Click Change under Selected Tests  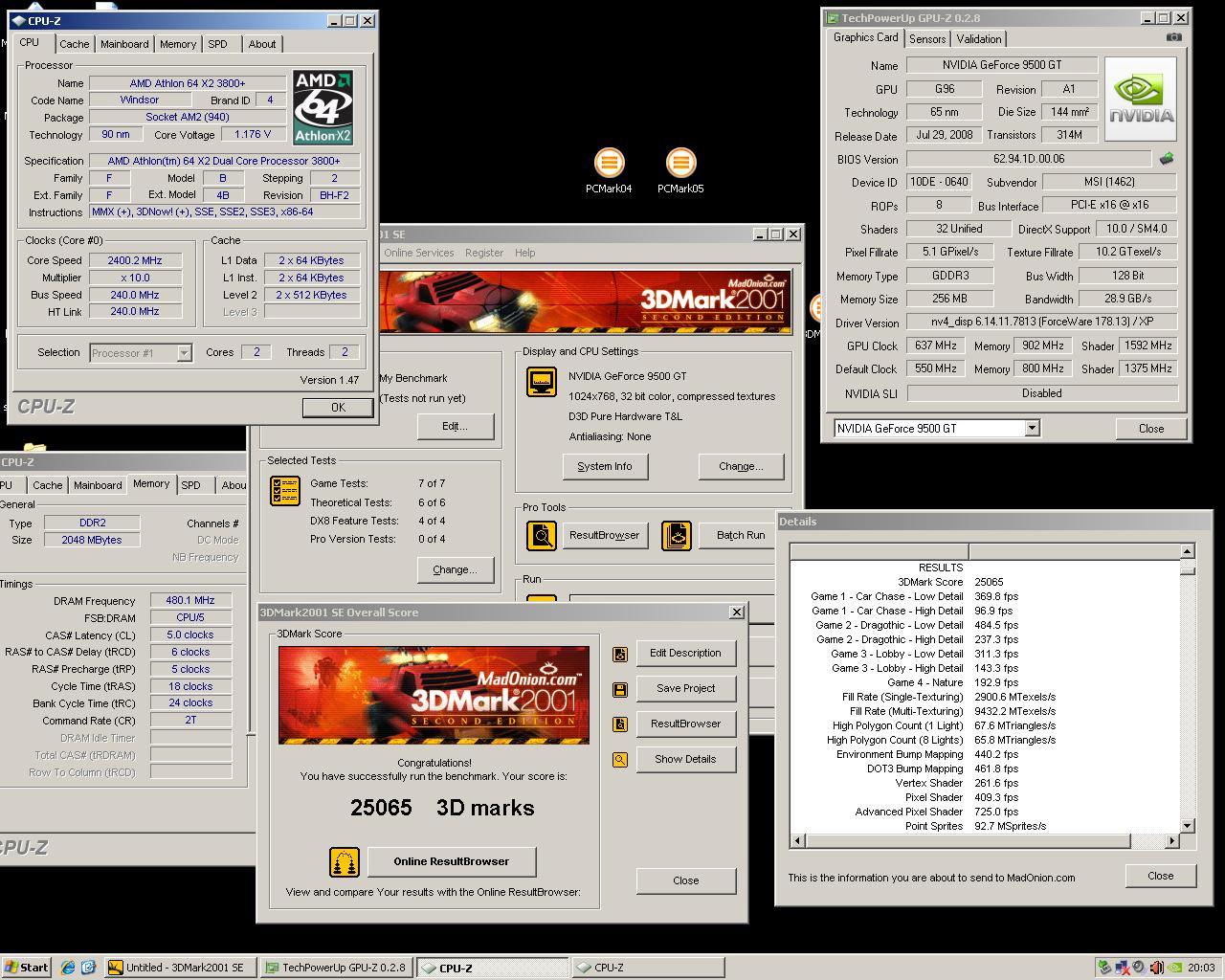tap(455, 569)
